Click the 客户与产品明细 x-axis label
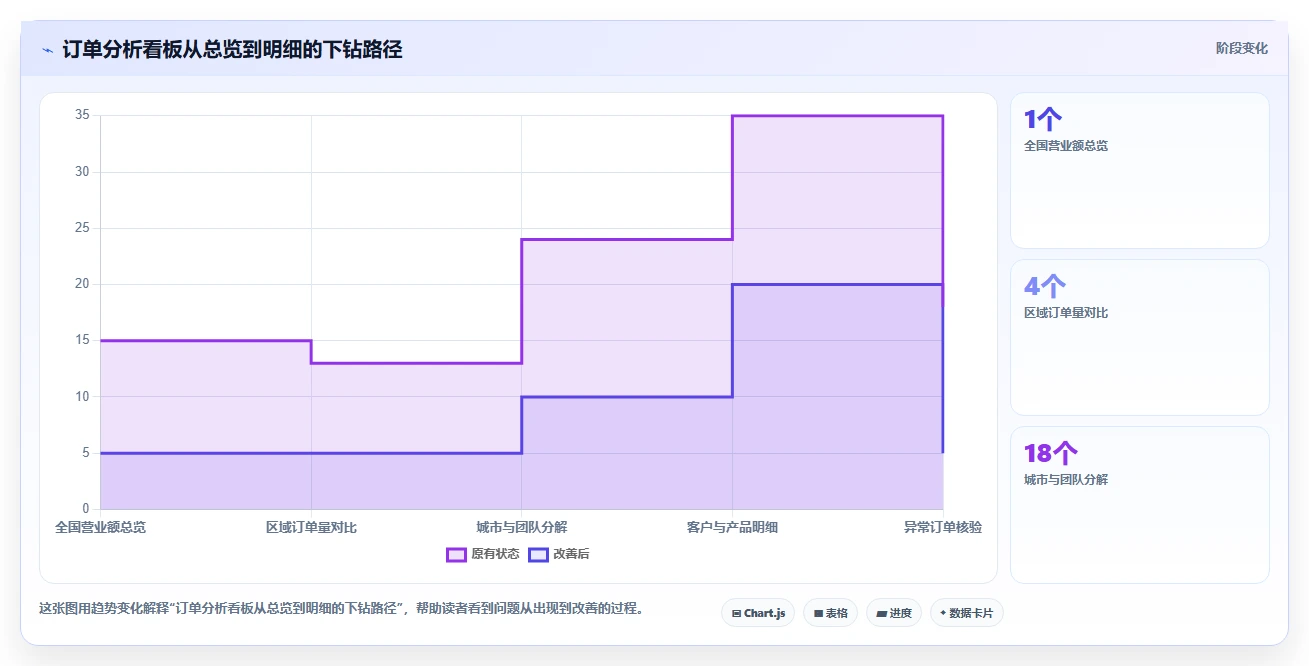The width and height of the screenshot is (1309, 666). point(732,527)
